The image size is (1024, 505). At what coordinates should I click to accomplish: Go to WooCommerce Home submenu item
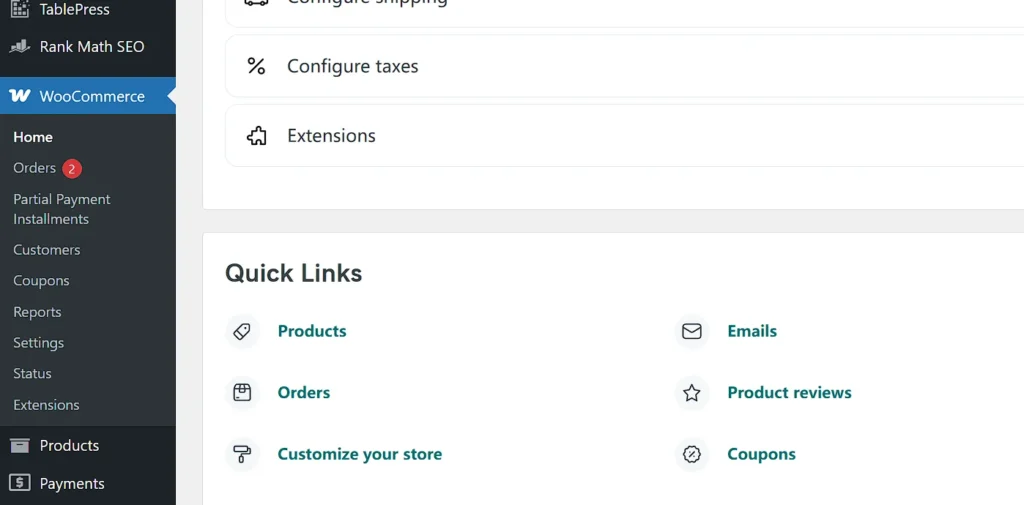pos(33,137)
